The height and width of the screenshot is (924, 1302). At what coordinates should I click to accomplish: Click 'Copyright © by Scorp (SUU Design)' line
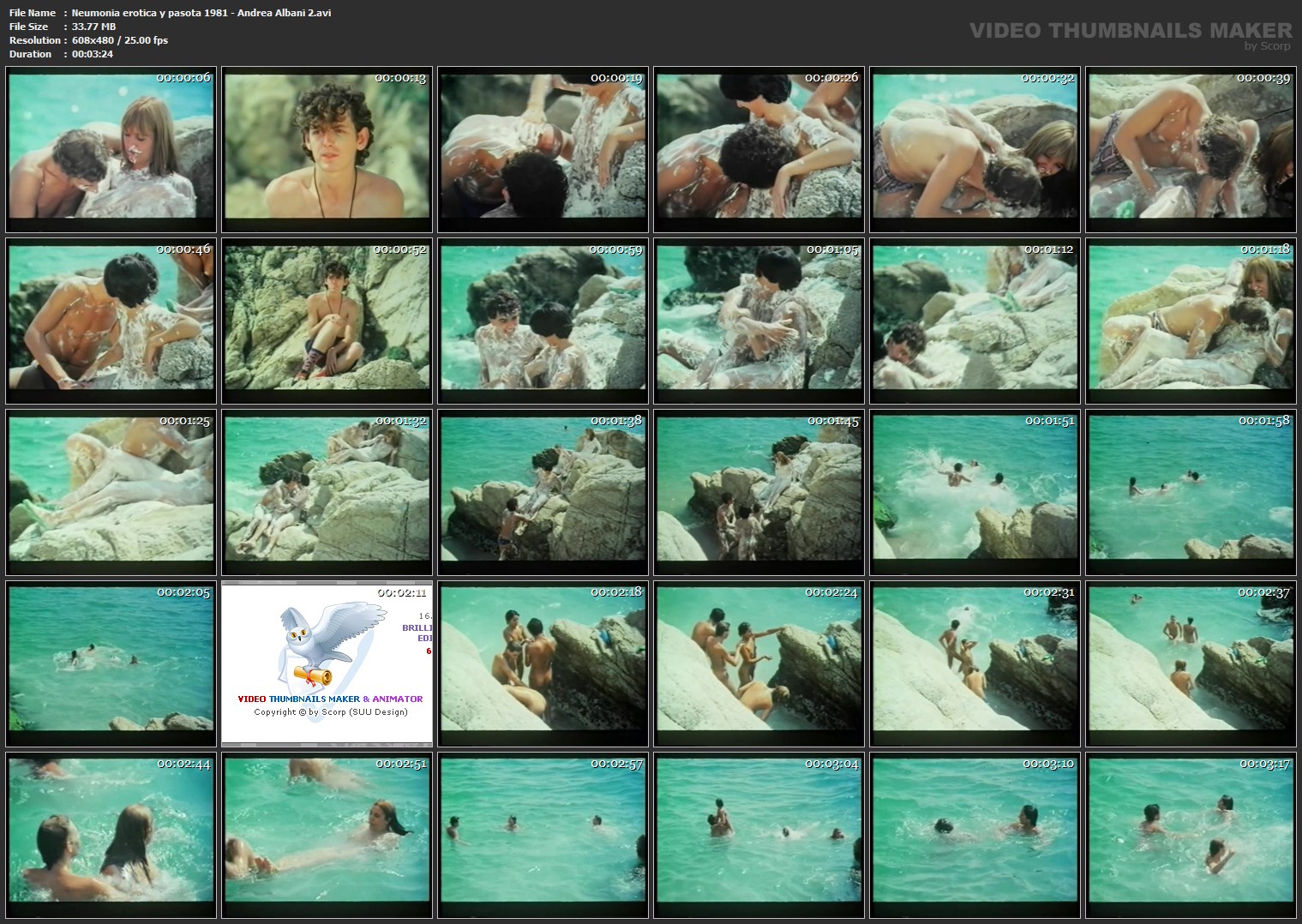[x=331, y=712]
